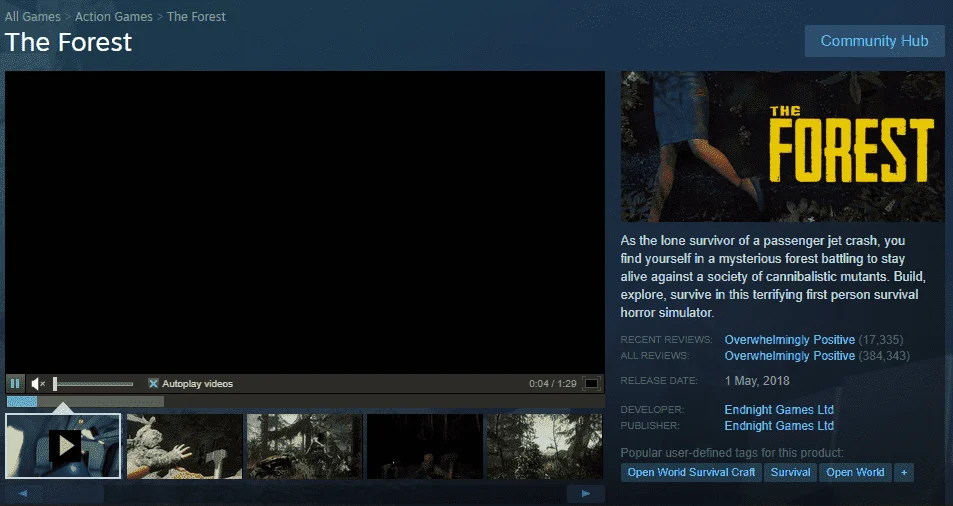Click The Forest page title
953x506 pixels.
click(68, 42)
